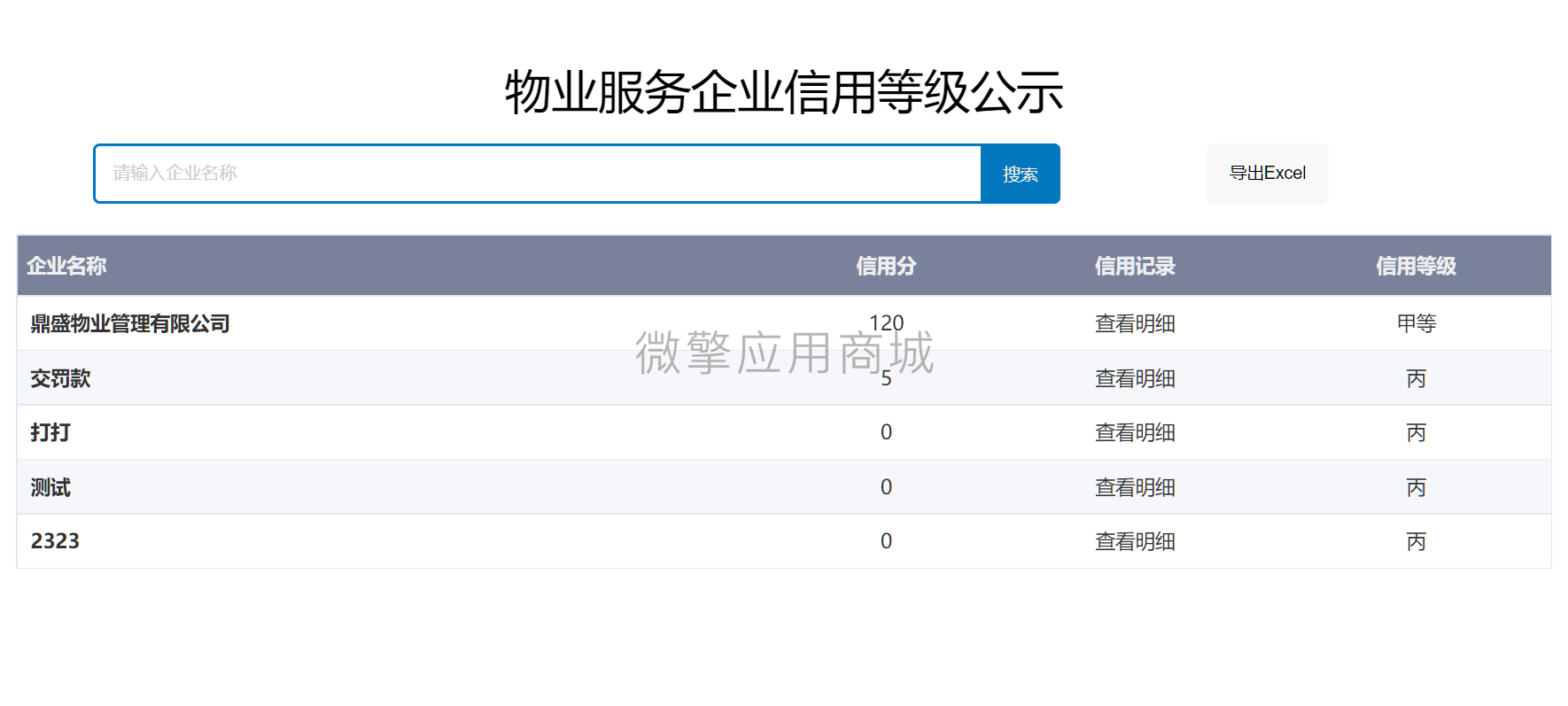The height and width of the screenshot is (706, 1568).
Task: Click grade 丙 in 打打 row
Action: point(1417,433)
